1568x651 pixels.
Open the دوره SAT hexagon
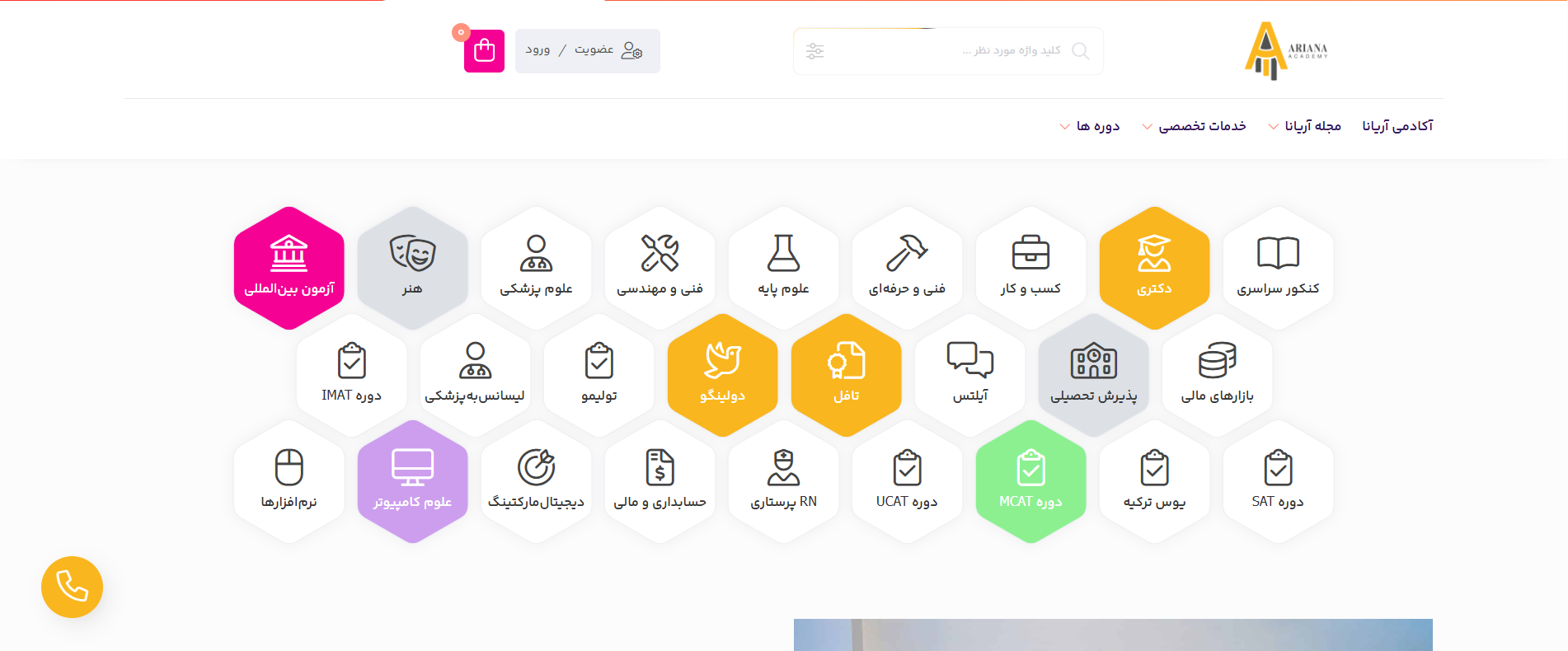1278,481
